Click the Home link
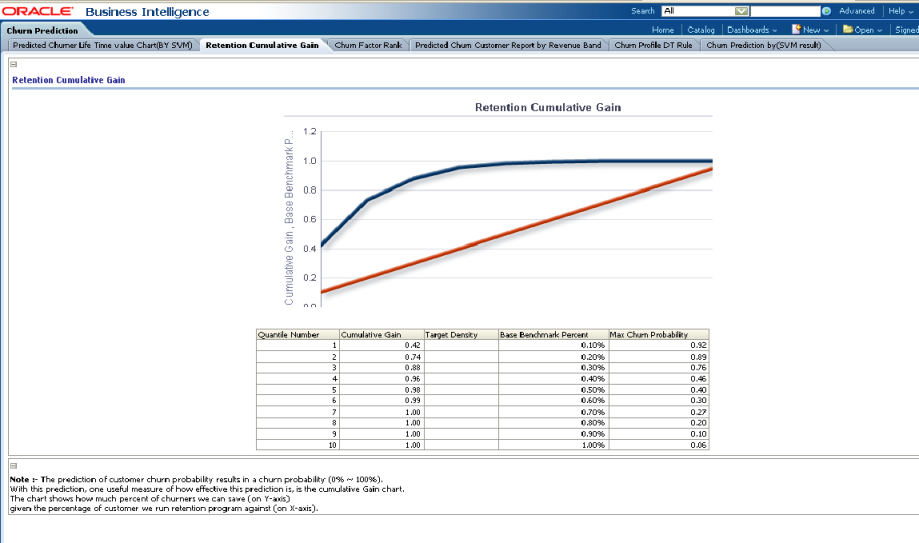The image size is (919, 543). [662, 30]
